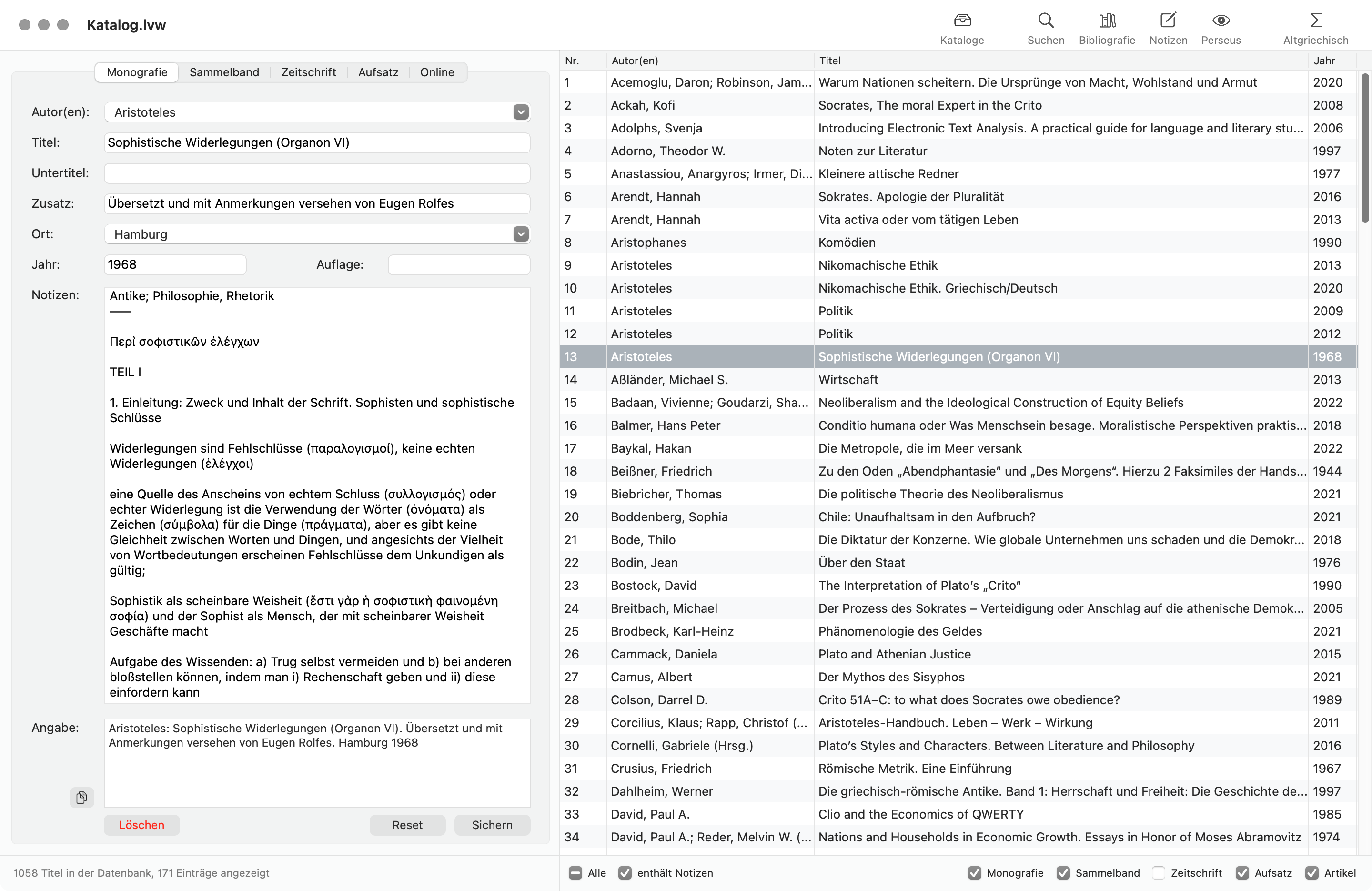
Task: Toggle the Artikel filter checkbox
Action: pos(1311,872)
